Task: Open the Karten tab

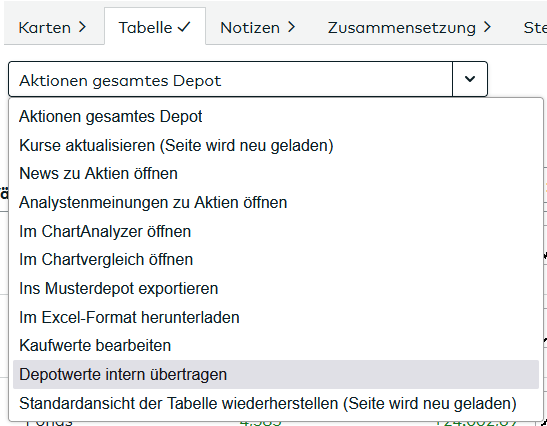Action: (53, 27)
